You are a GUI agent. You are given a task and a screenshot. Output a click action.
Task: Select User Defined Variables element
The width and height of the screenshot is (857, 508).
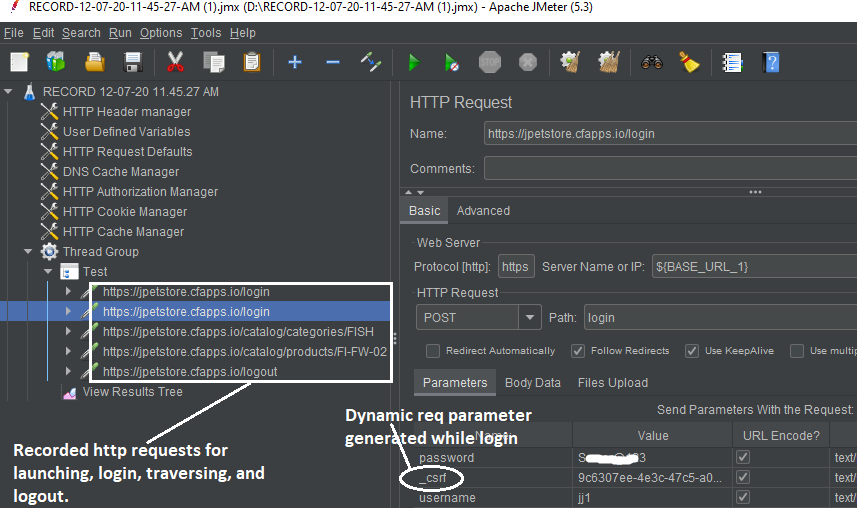[126, 132]
